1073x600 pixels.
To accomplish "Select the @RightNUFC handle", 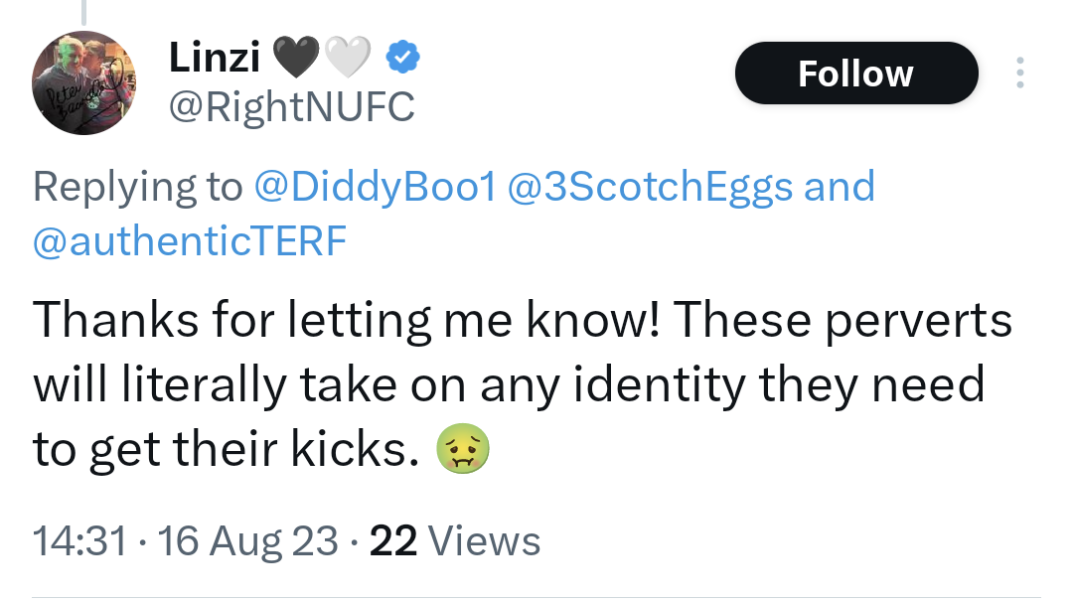I will pyautogui.click(x=293, y=105).
